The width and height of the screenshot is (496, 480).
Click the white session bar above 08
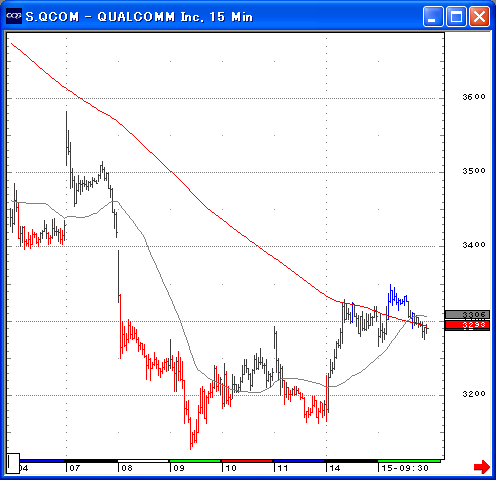pyautogui.click(x=143, y=461)
